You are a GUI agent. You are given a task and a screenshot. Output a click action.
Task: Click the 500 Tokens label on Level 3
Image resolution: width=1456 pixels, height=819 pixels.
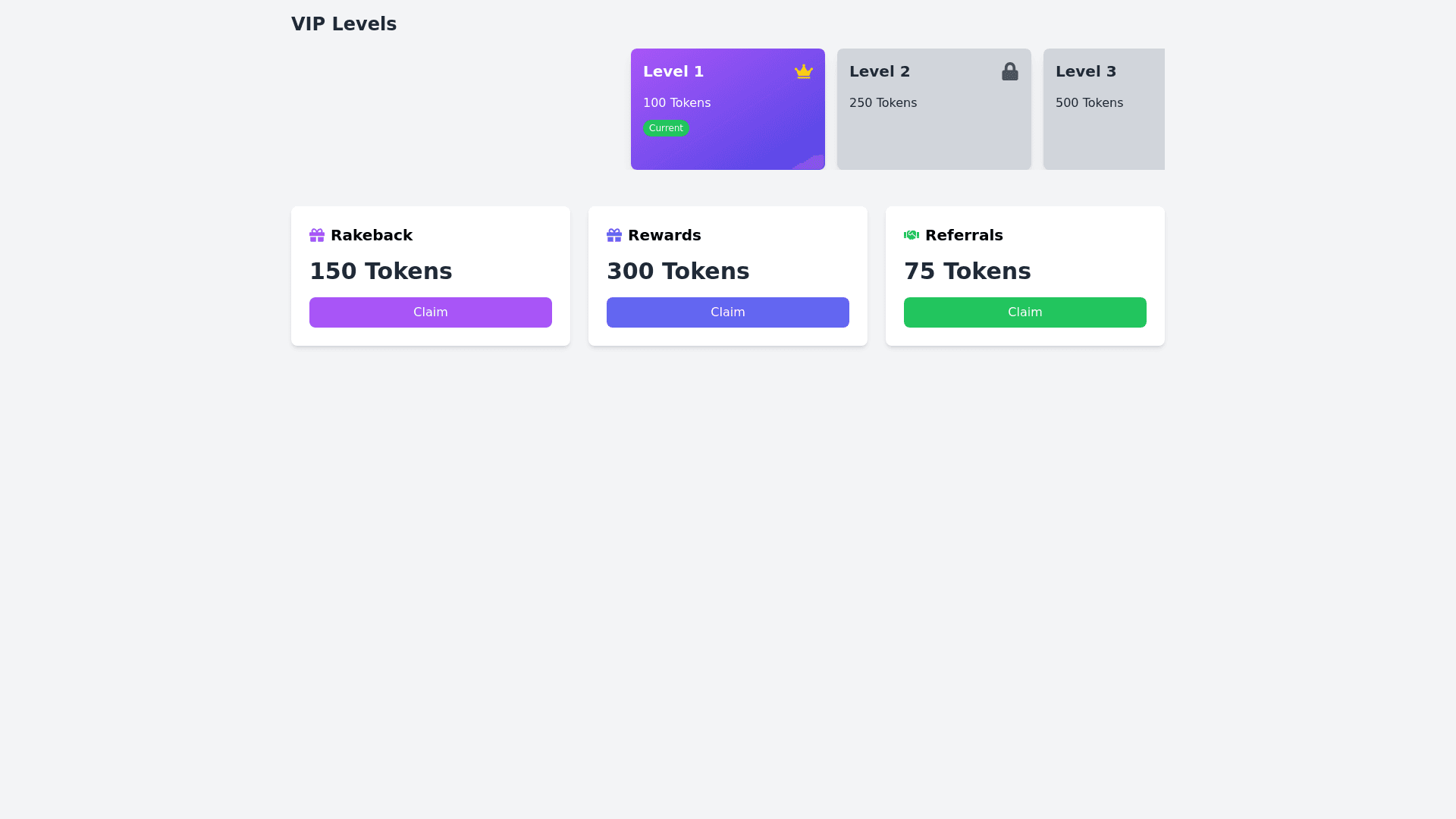tap(1089, 103)
